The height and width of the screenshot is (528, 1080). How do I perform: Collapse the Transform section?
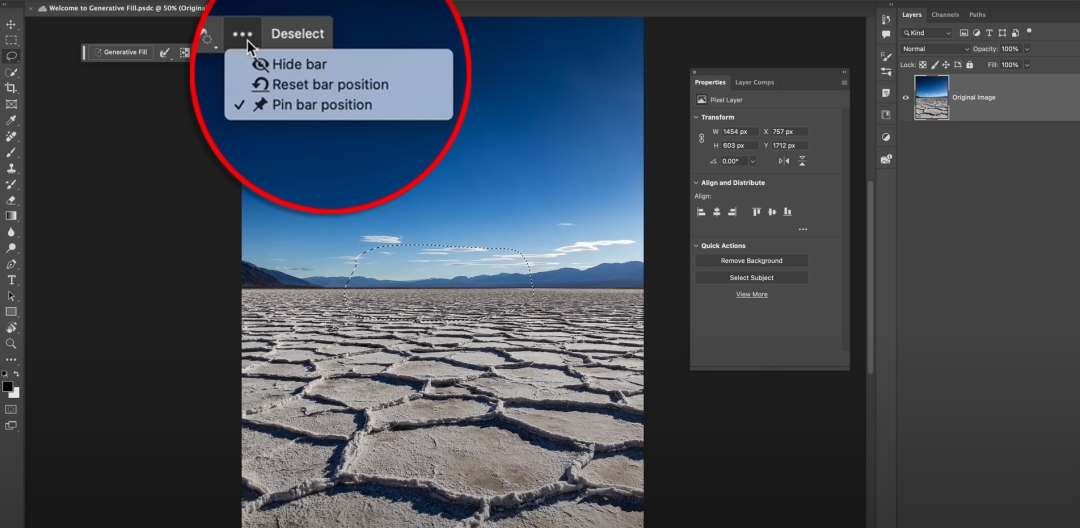point(696,118)
